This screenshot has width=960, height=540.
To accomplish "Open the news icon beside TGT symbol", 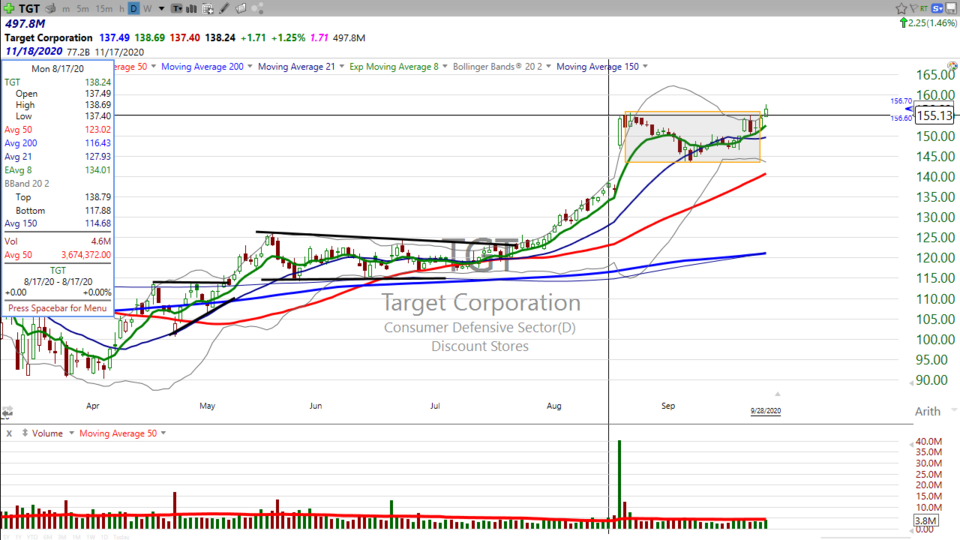I will [51, 9].
